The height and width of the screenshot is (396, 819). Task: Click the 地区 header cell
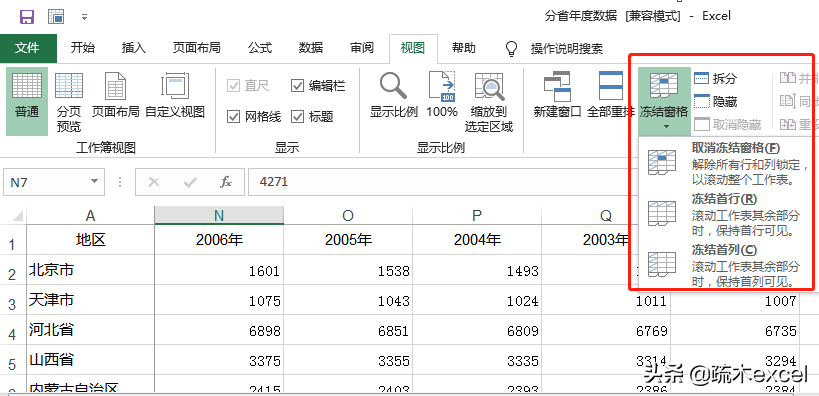coord(90,240)
